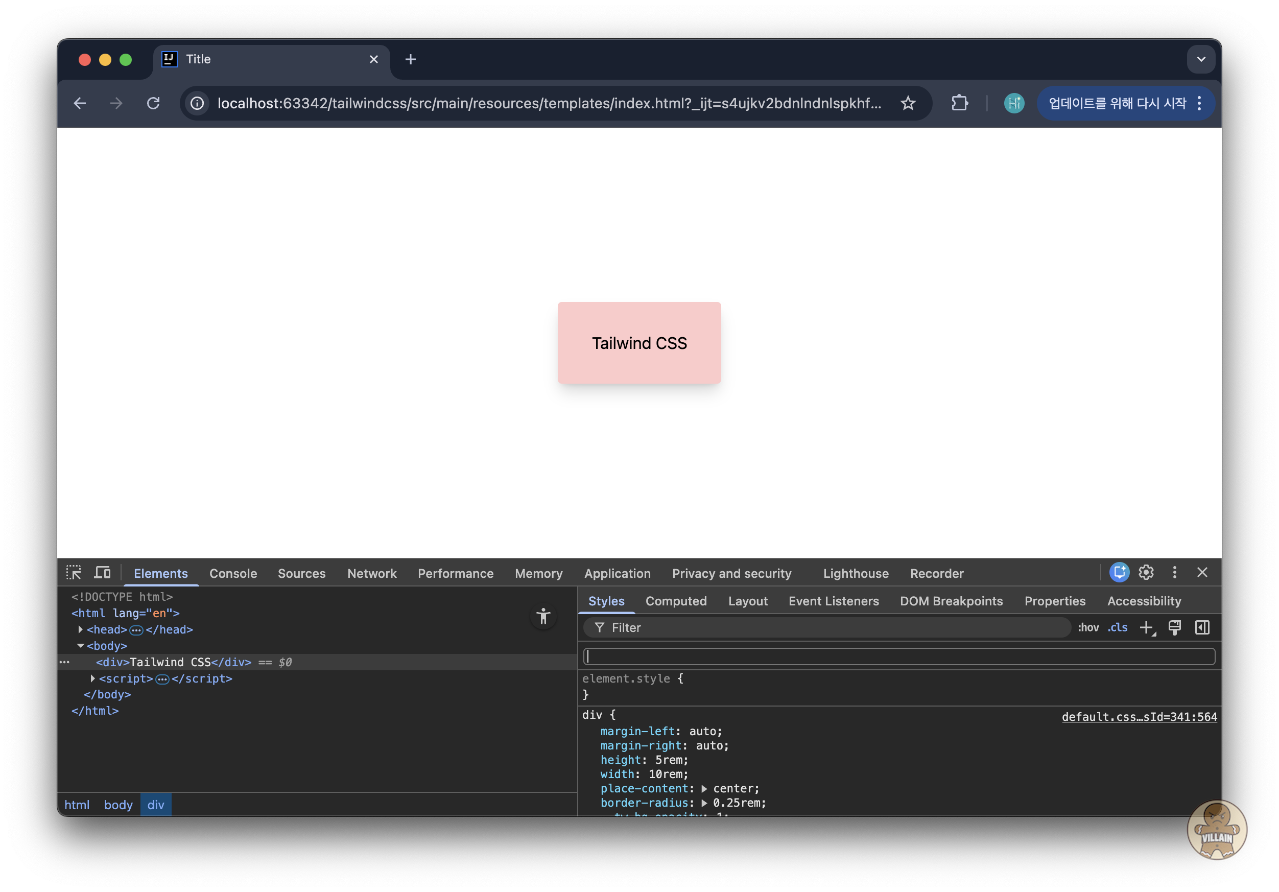Toggle the computed styles sidebar icon
This screenshot has width=1279, height=892.
coord(1202,628)
